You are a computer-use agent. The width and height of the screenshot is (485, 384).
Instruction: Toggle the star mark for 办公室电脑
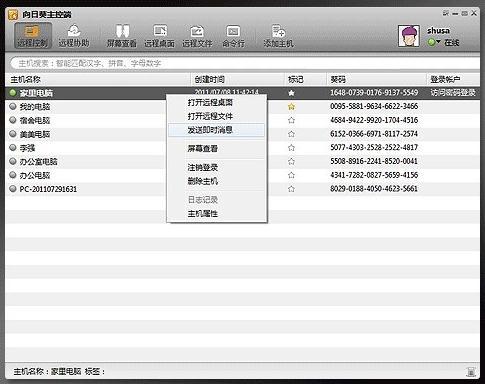(x=291, y=161)
